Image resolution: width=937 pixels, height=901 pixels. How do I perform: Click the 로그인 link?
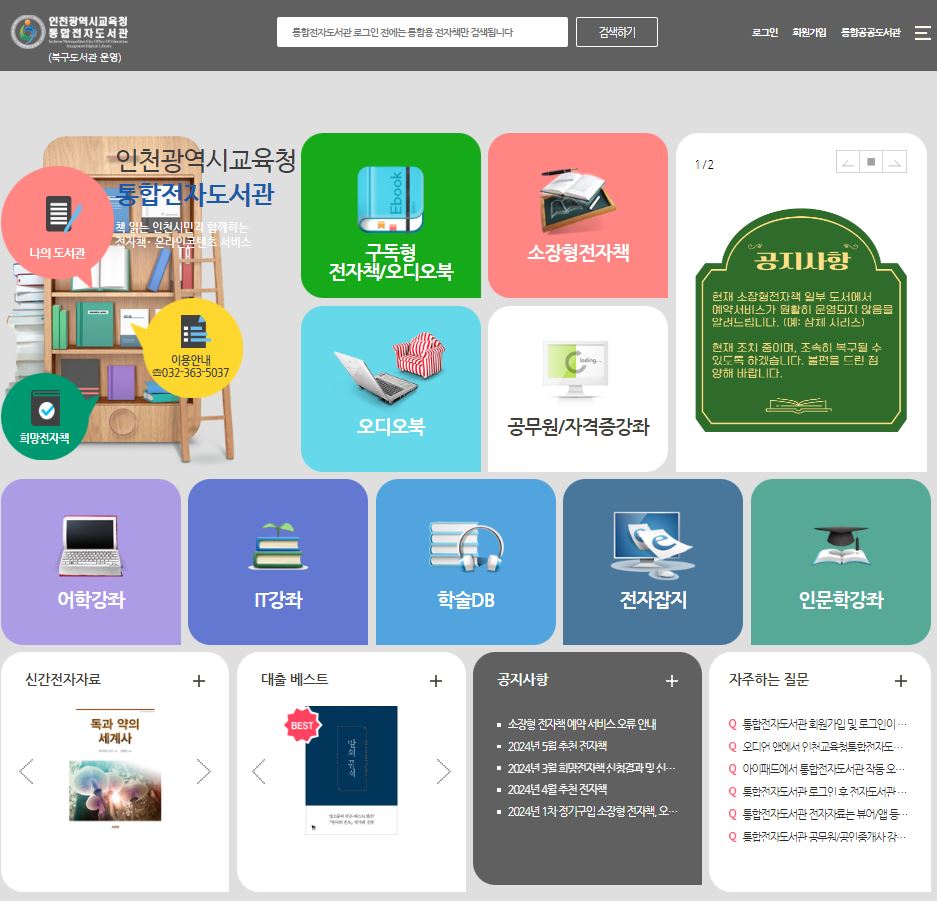pyautogui.click(x=764, y=33)
